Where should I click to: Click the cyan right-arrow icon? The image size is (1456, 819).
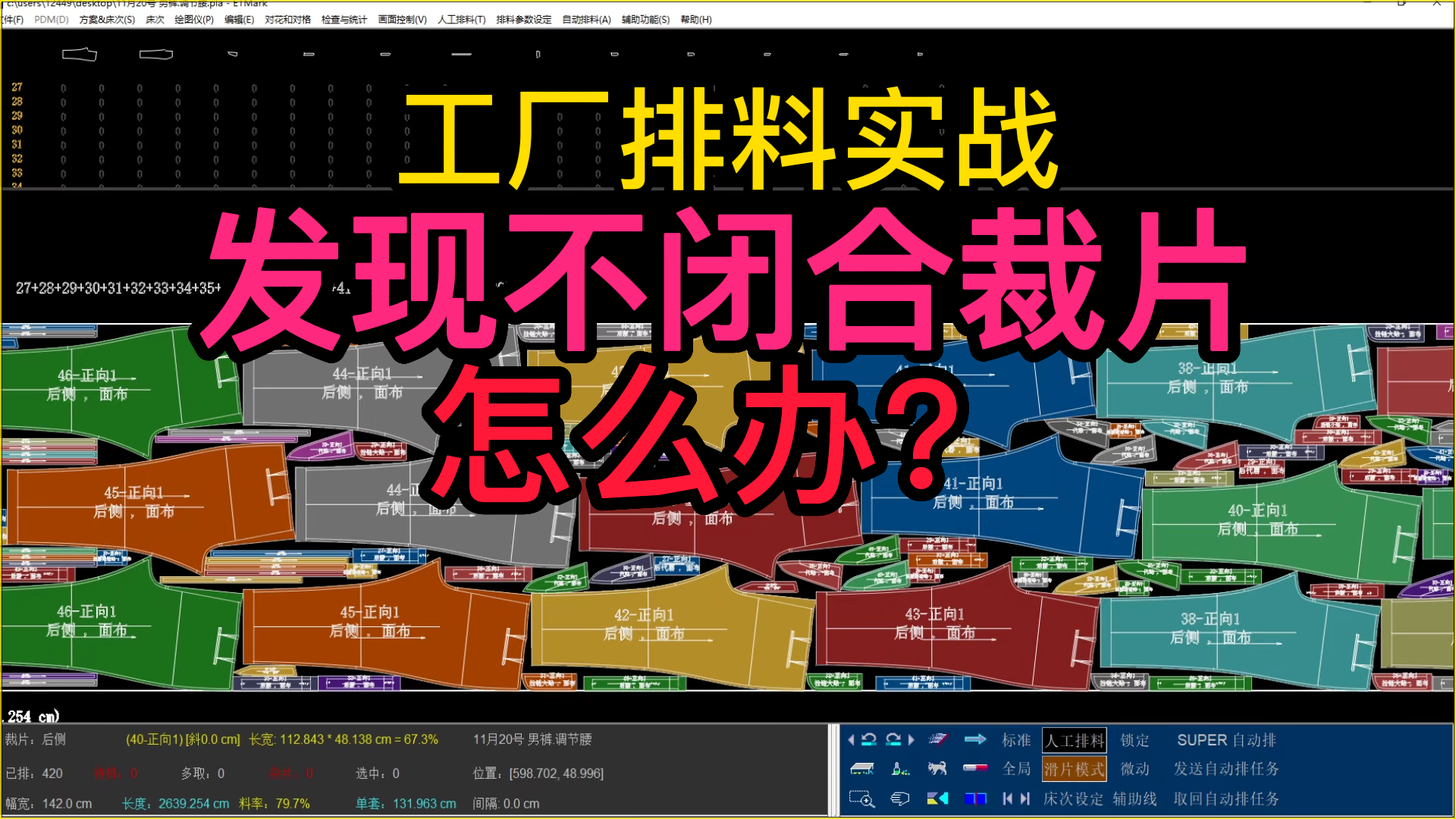coord(975,739)
